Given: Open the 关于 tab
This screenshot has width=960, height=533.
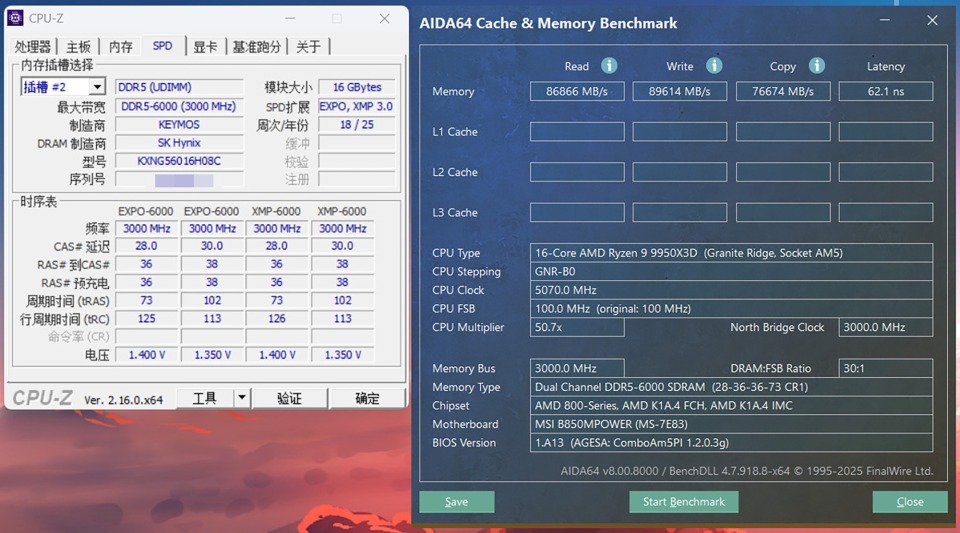Looking at the screenshot, I should [309, 47].
